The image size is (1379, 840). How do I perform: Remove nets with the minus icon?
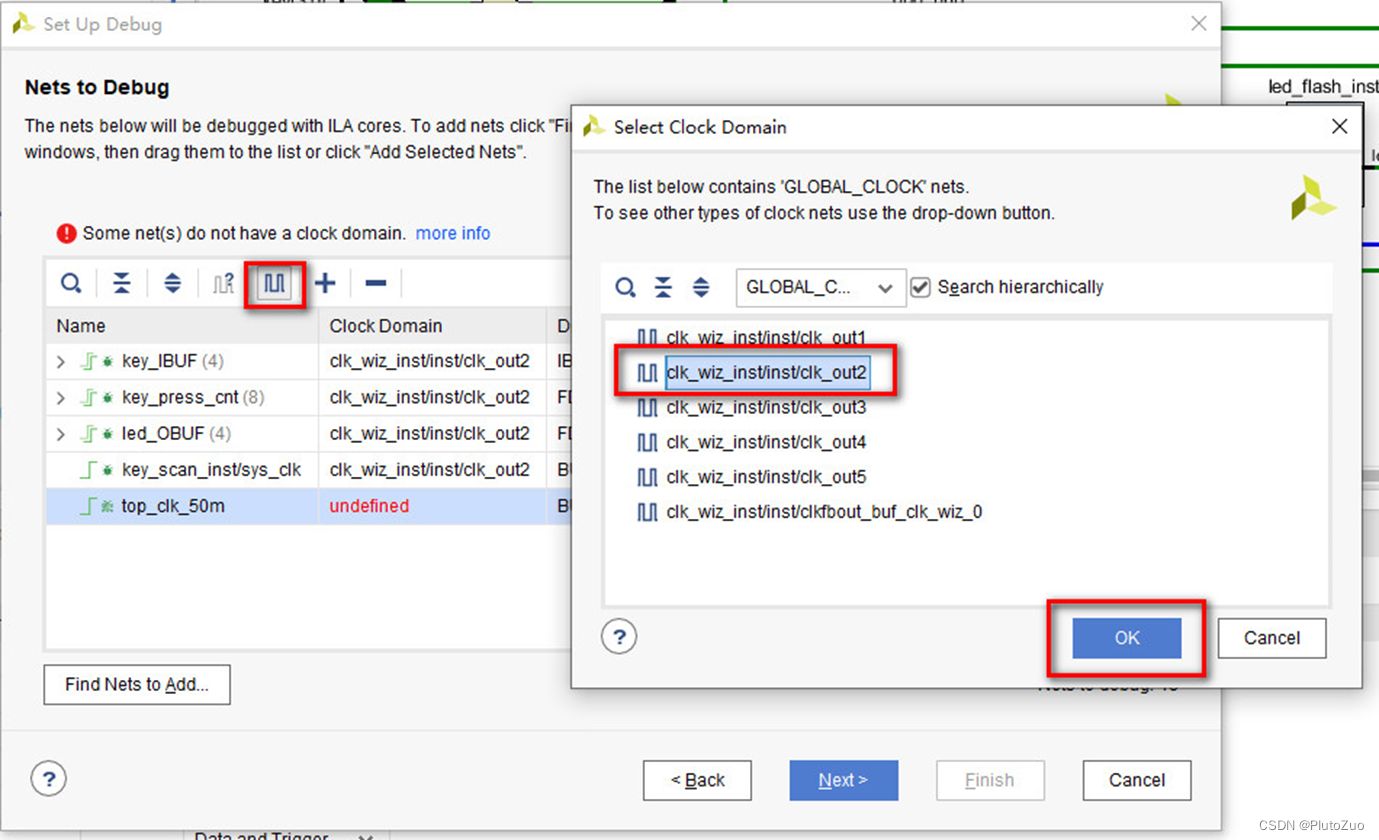click(x=374, y=283)
